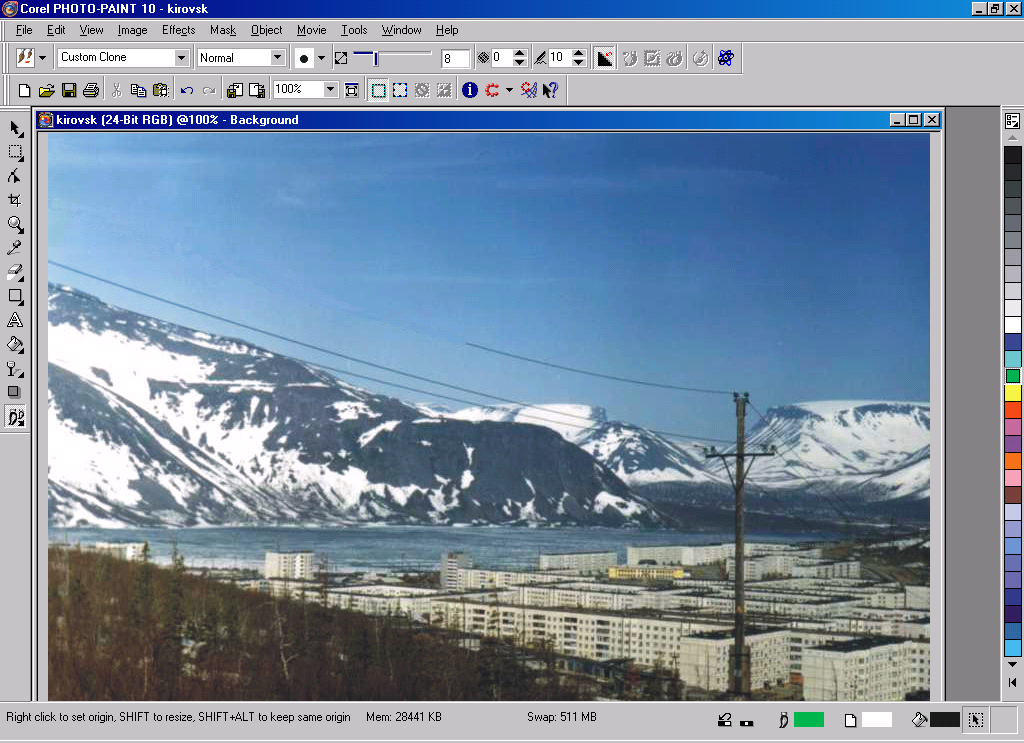
Task: Open the Object menu
Action: pos(266,30)
